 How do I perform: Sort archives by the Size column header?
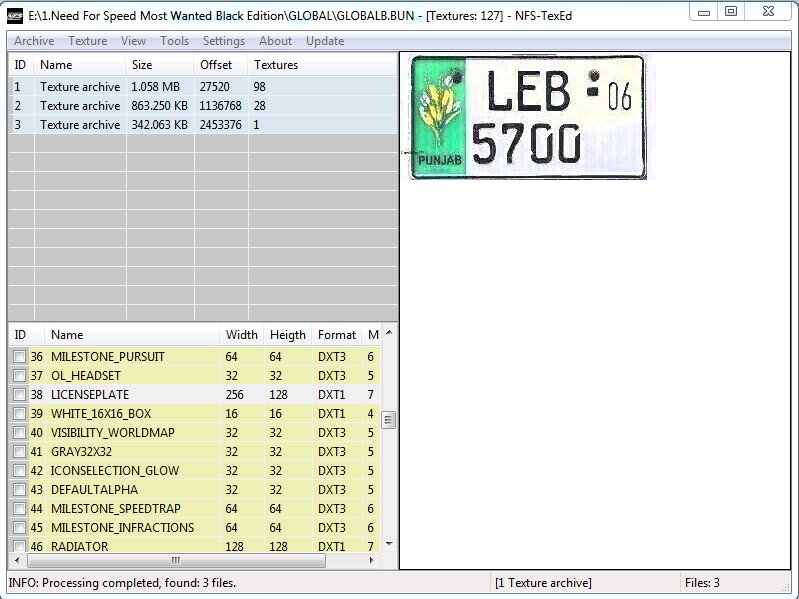[x=159, y=65]
